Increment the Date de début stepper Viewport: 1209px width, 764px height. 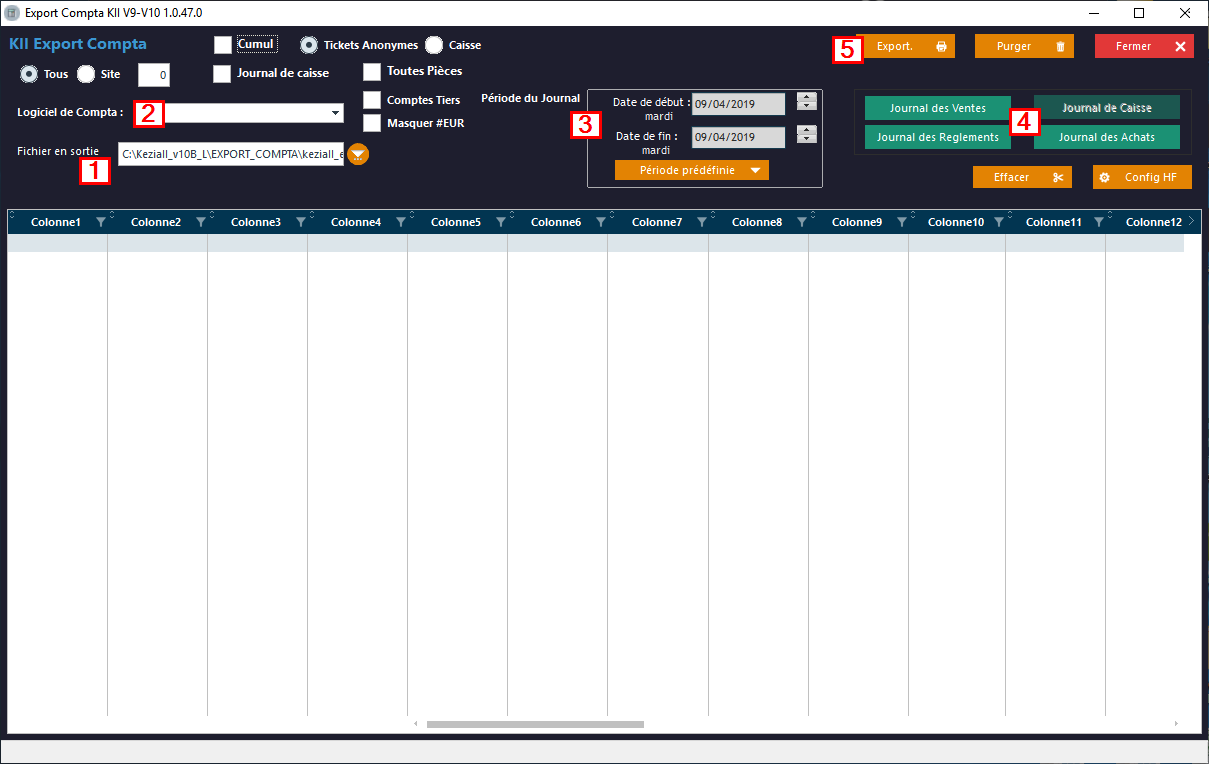click(807, 98)
